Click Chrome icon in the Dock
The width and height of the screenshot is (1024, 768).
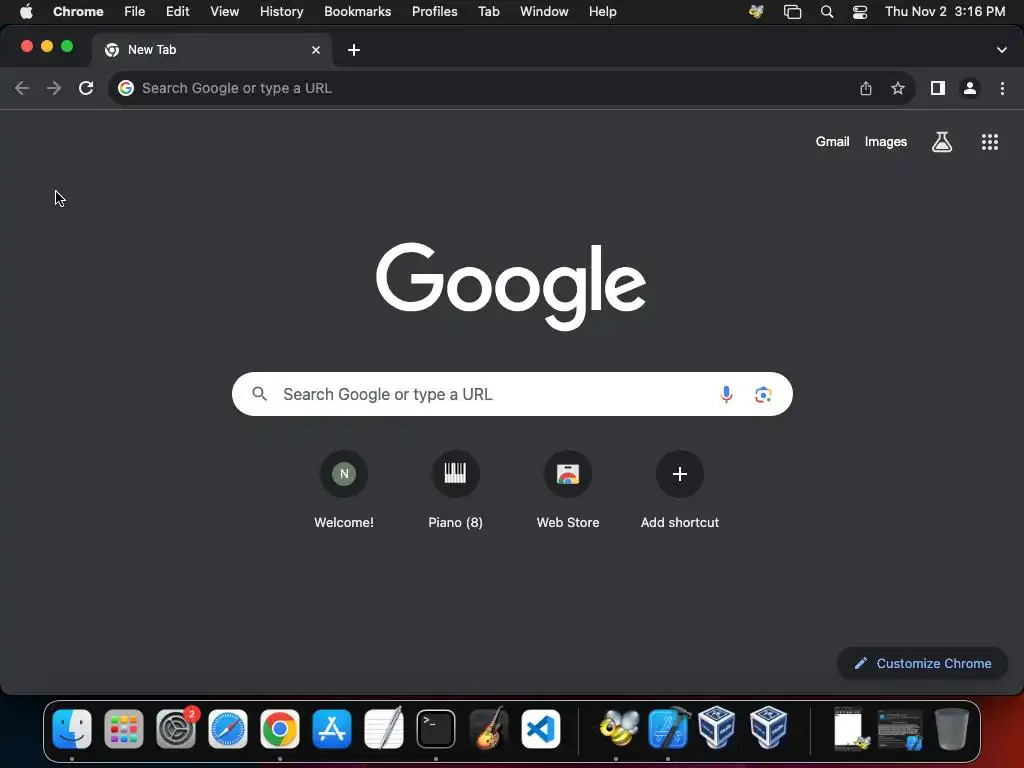[280, 729]
